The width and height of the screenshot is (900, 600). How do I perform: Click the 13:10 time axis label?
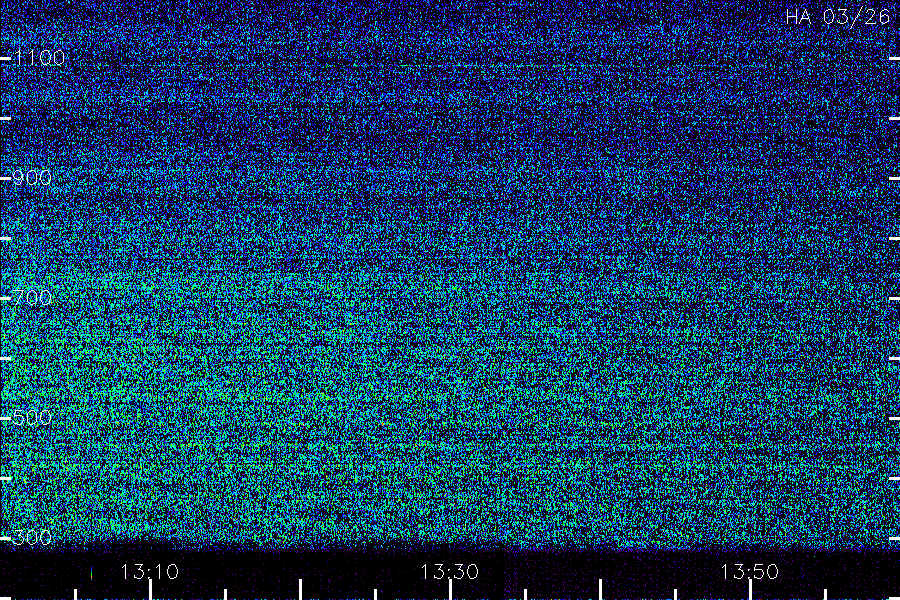pyautogui.click(x=150, y=572)
